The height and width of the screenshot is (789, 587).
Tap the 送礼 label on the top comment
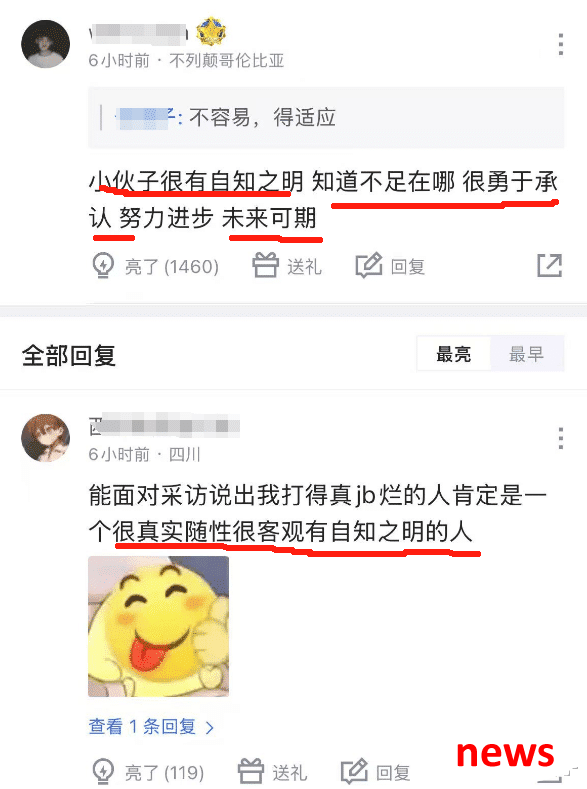(x=304, y=266)
